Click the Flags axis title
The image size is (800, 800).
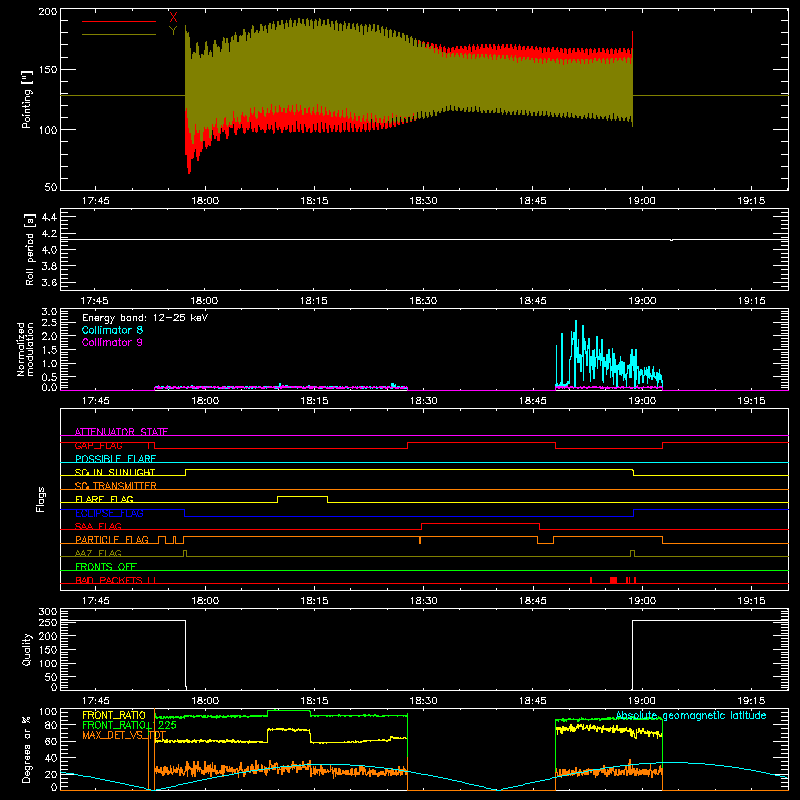click(x=41, y=499)
